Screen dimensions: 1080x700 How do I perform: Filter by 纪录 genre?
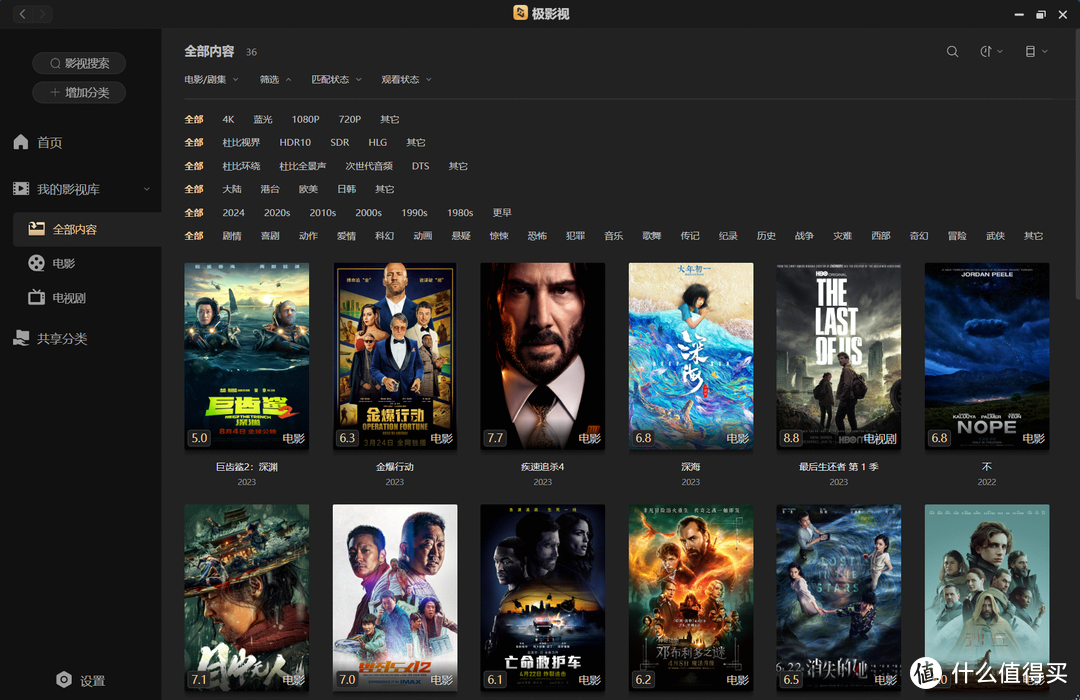pyautogui.click(x=728, y=236)
